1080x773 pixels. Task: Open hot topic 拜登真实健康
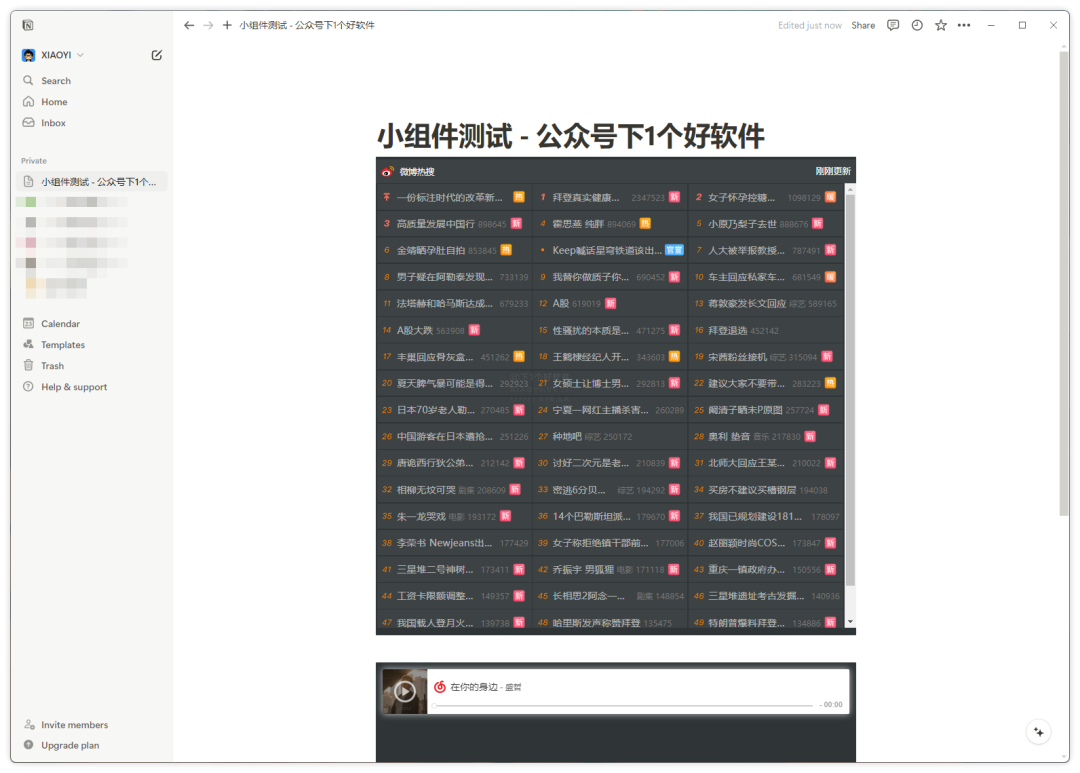(x=585, y=198)
